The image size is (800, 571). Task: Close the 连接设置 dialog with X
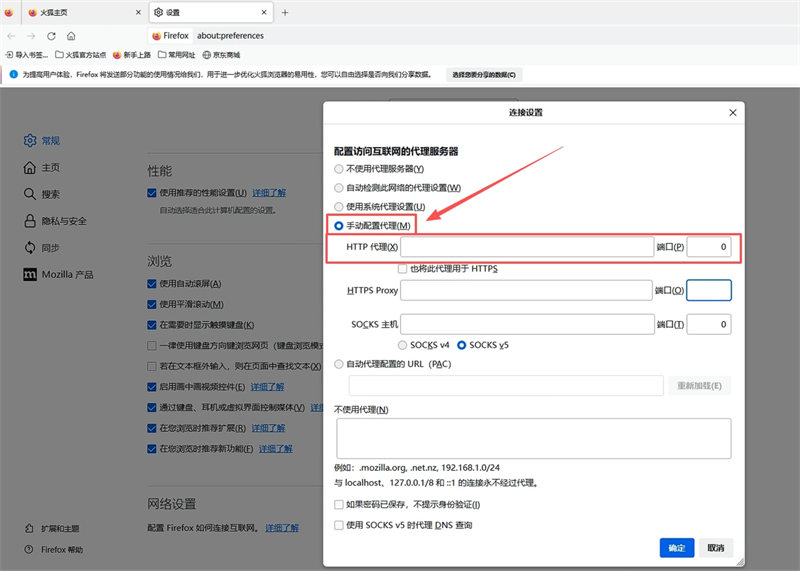tap(733, 112)
